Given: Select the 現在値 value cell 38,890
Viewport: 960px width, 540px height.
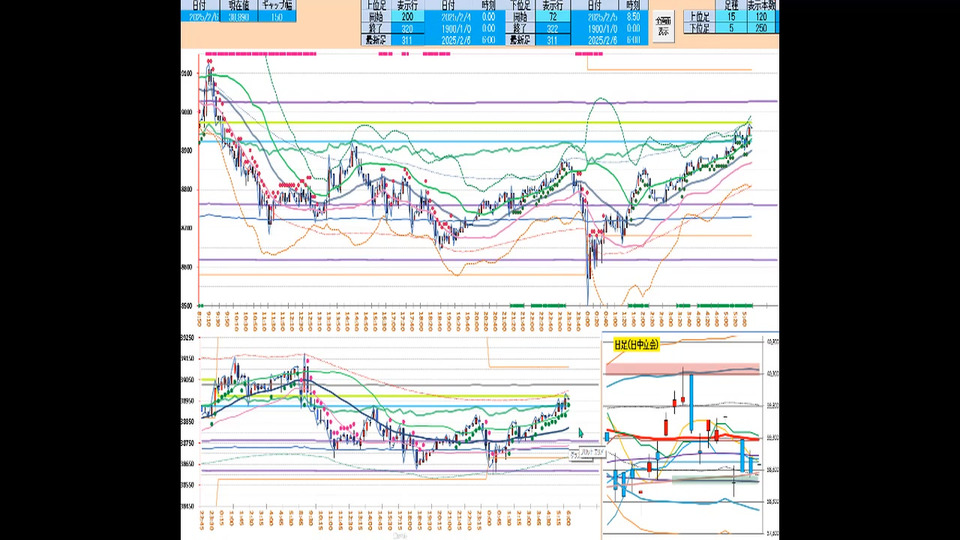Looking at the screenshot, I should 239,17.
